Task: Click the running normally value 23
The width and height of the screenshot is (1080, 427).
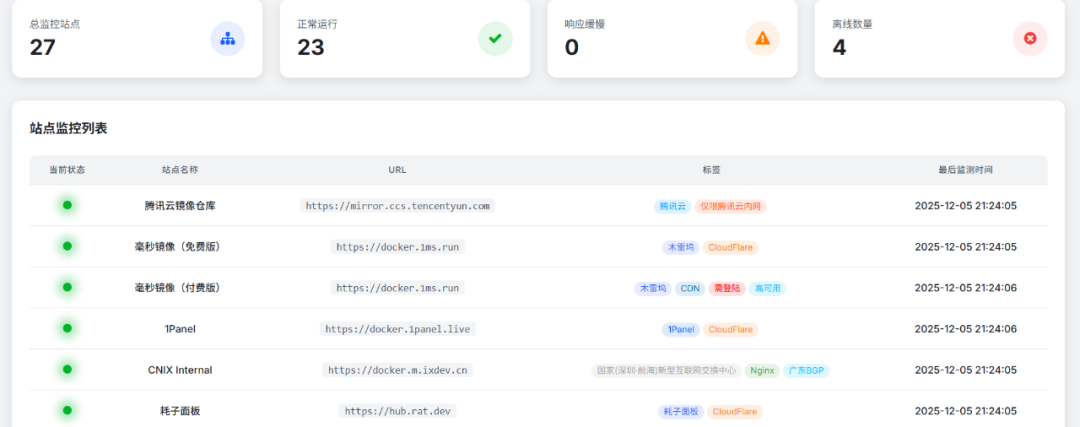Action: pyautogui.click(x=311, y=48)
